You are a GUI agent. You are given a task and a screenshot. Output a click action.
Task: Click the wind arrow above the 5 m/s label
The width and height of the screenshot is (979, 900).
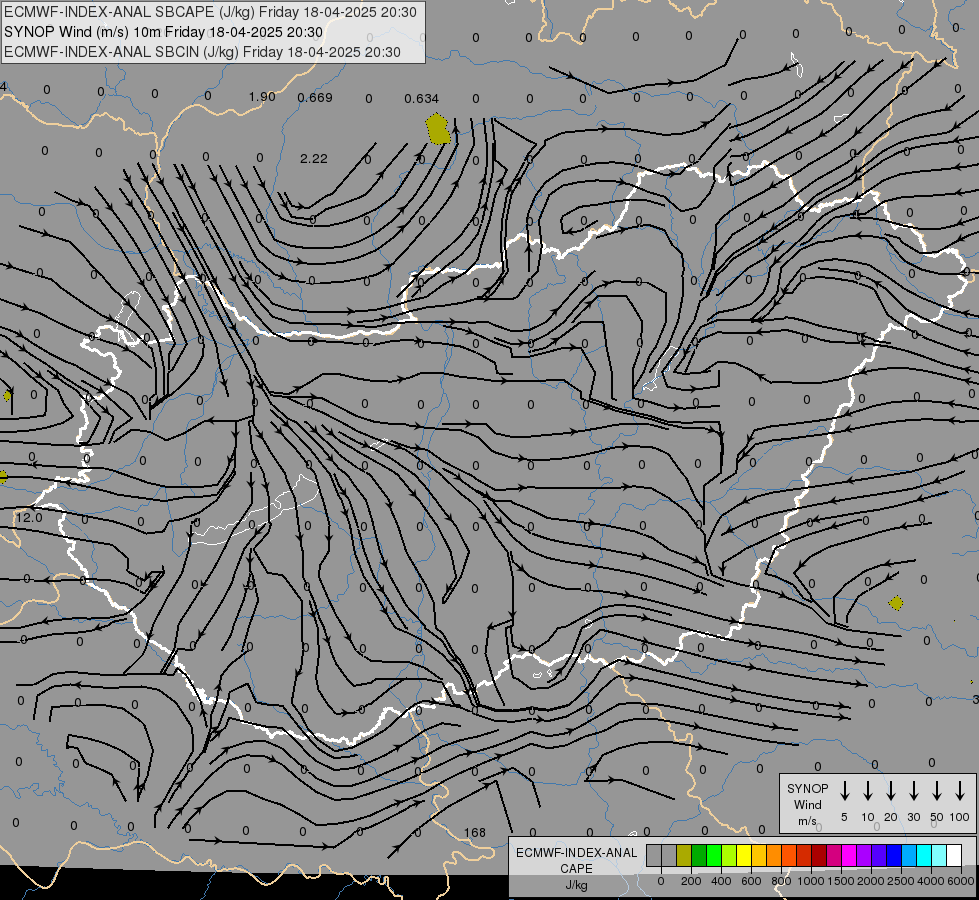(x=845, y=791)
